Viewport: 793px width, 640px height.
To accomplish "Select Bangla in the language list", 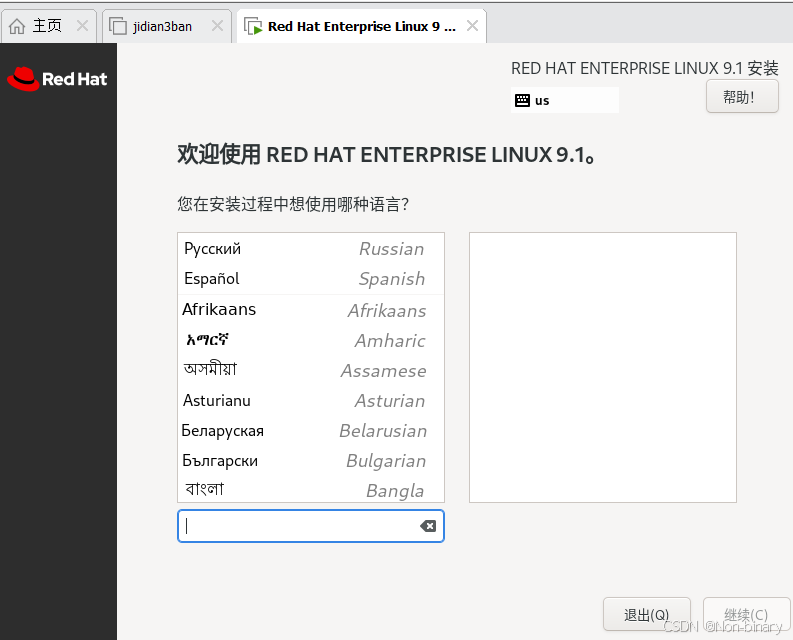I will pyautogui.click(x=311, y=489).
